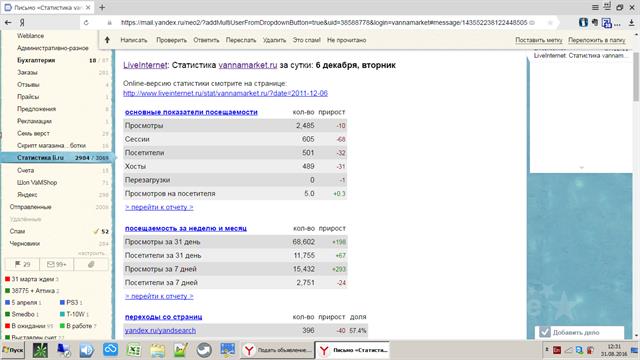640x360 pixels.
Task: Open browser hamburger menu icon
Action: [595, 7]
